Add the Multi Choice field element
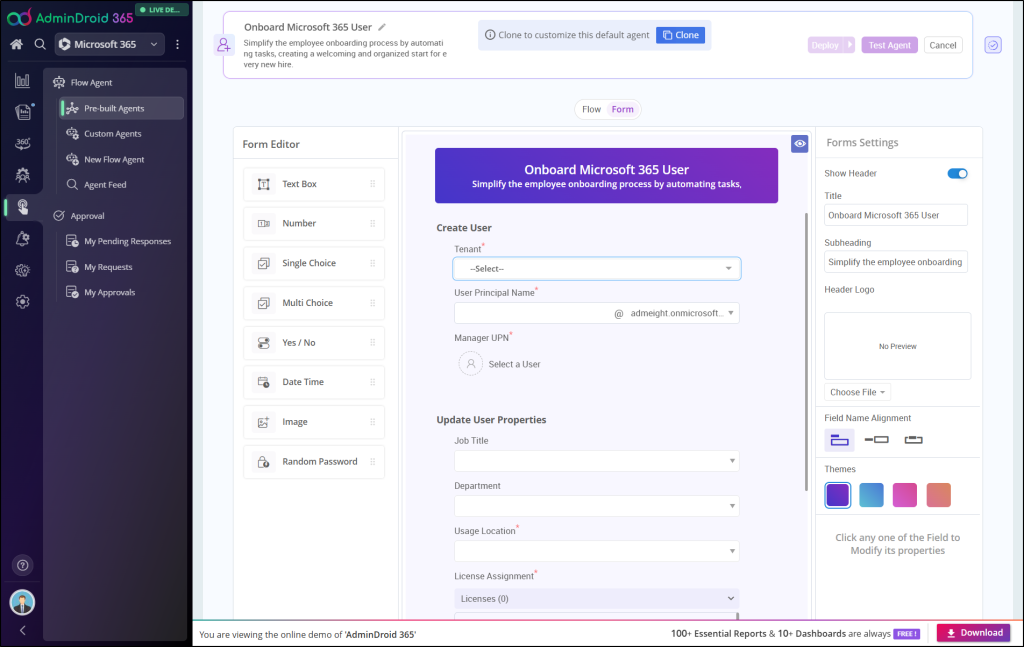The image size is (1024, 647). tap(313, 303)
